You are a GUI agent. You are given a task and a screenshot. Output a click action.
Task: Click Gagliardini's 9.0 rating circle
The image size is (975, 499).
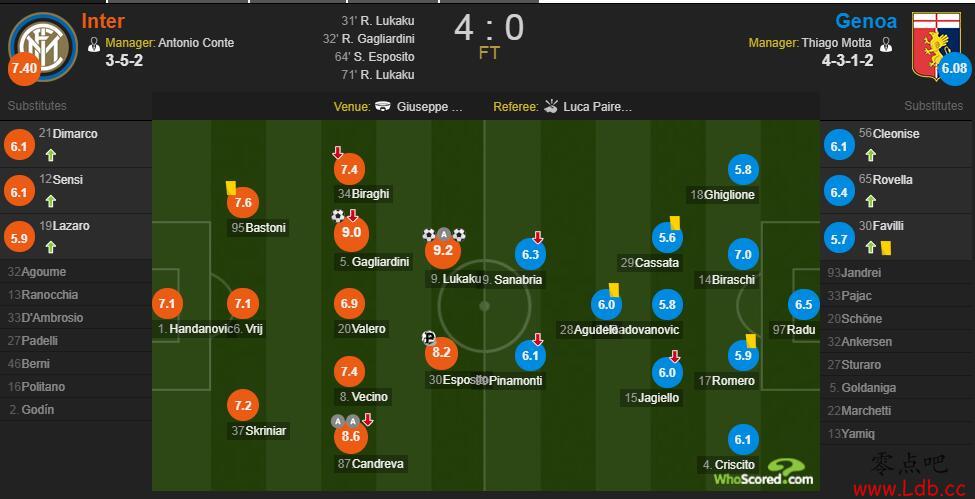tap(351, 233)
